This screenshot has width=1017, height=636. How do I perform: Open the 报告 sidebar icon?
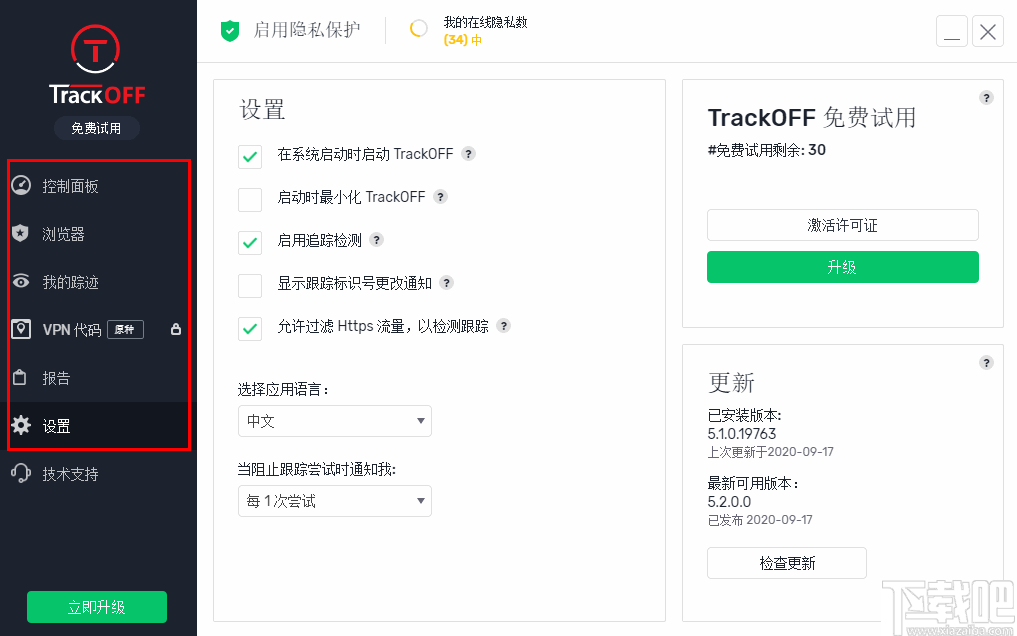(22, 377)
